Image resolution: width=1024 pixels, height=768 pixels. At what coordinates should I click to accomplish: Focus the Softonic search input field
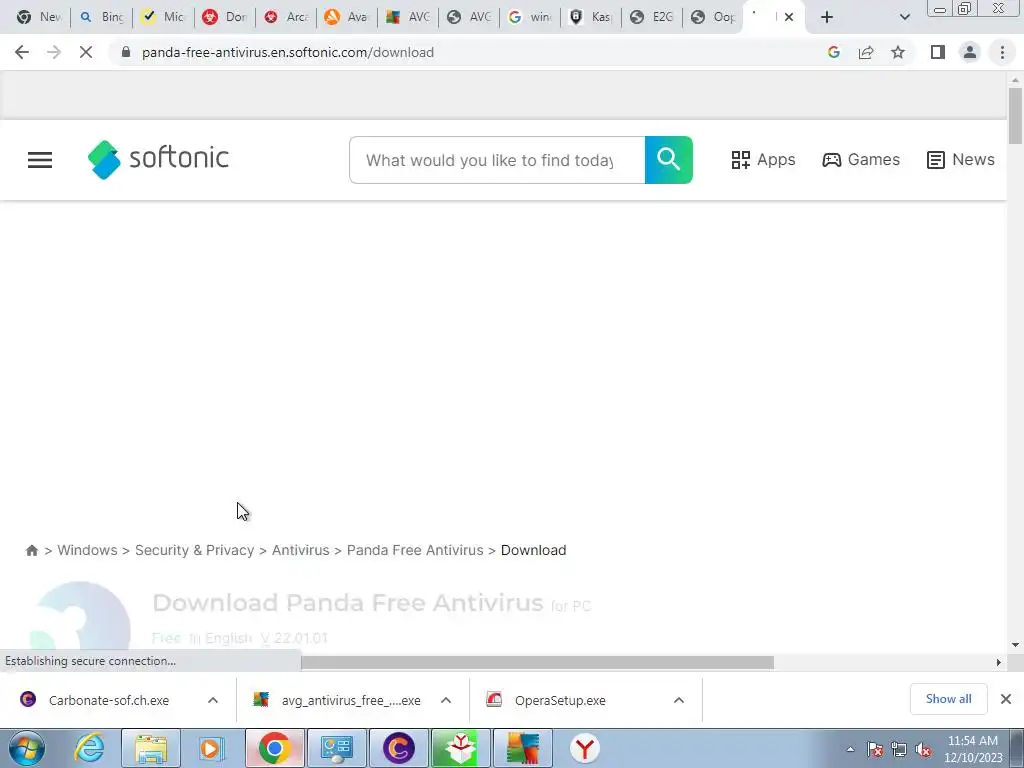pyautogui.click(x=497, y=160)
